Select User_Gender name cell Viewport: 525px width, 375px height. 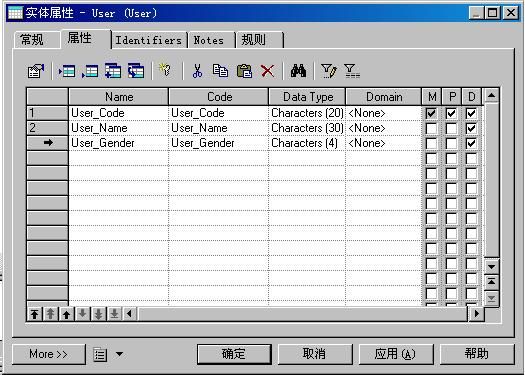119,143
